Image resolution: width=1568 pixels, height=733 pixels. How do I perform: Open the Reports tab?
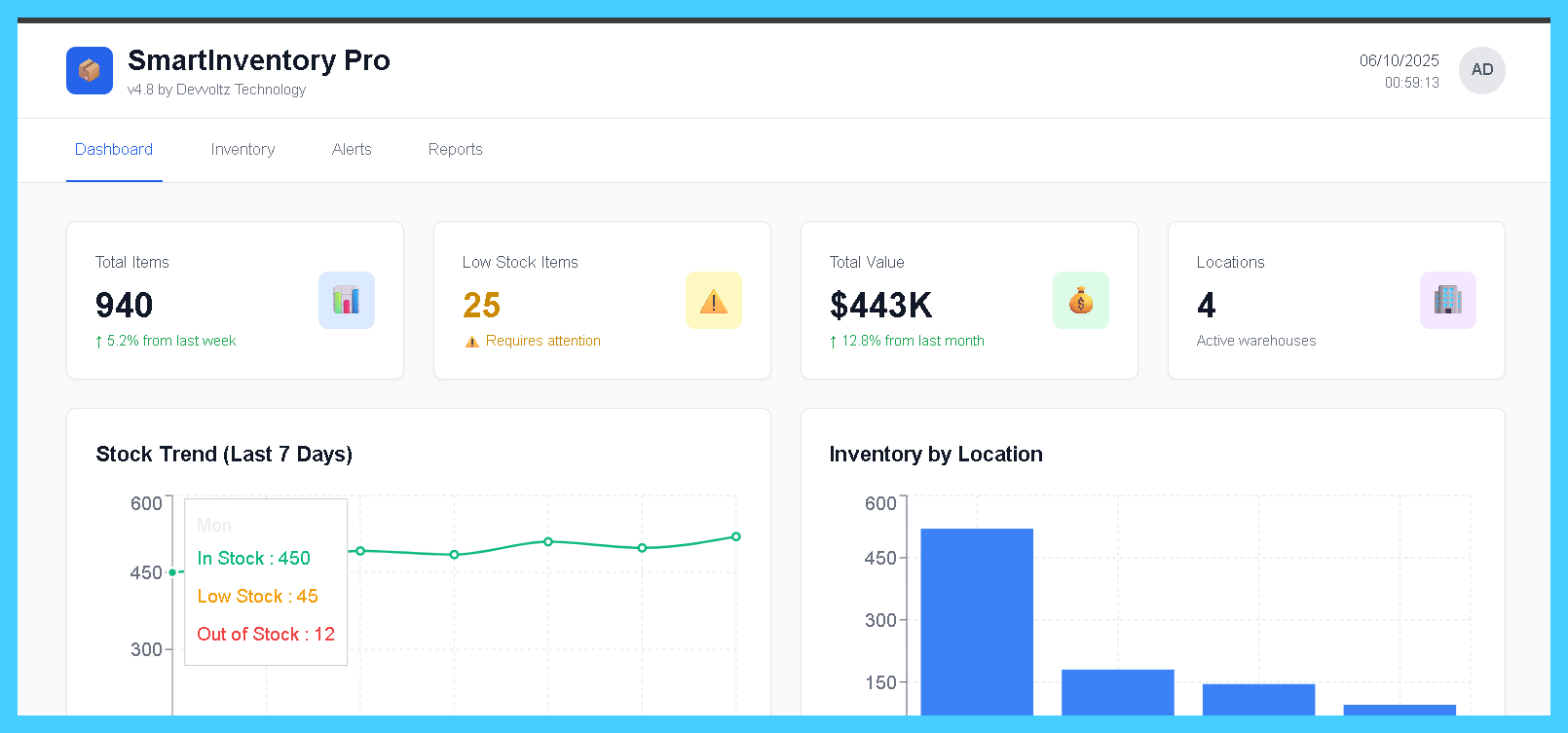[x=455, y=150]
